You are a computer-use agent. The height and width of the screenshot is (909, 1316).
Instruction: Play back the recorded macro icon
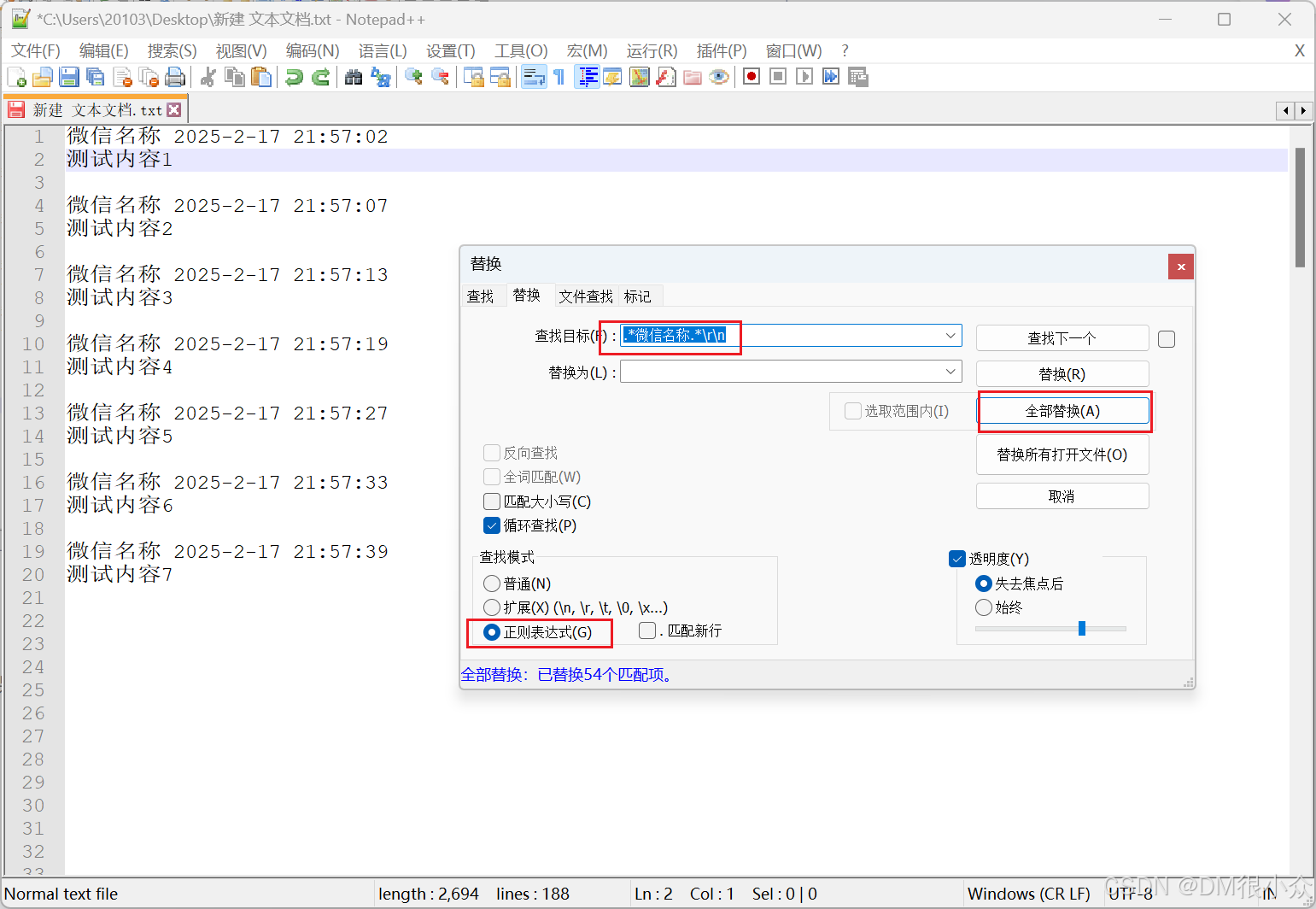(804, 77)
